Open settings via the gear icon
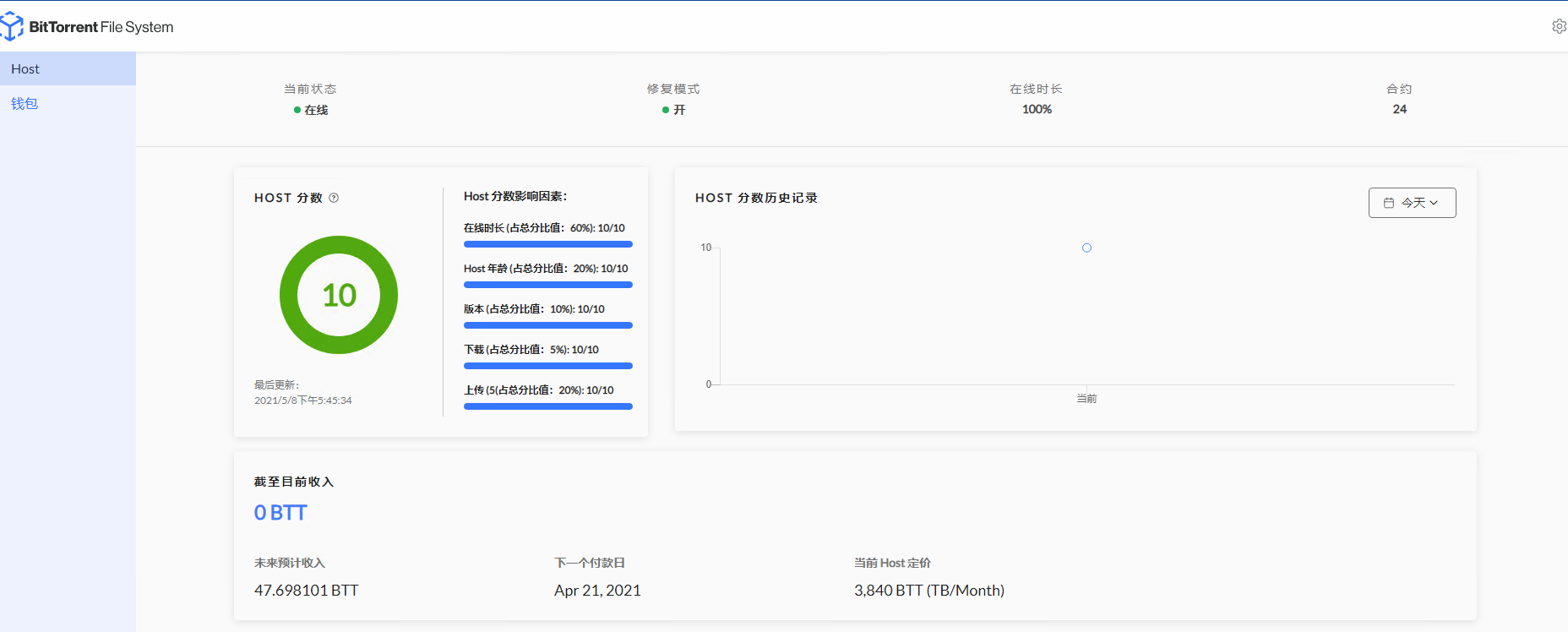 (x=1559, y=26)
